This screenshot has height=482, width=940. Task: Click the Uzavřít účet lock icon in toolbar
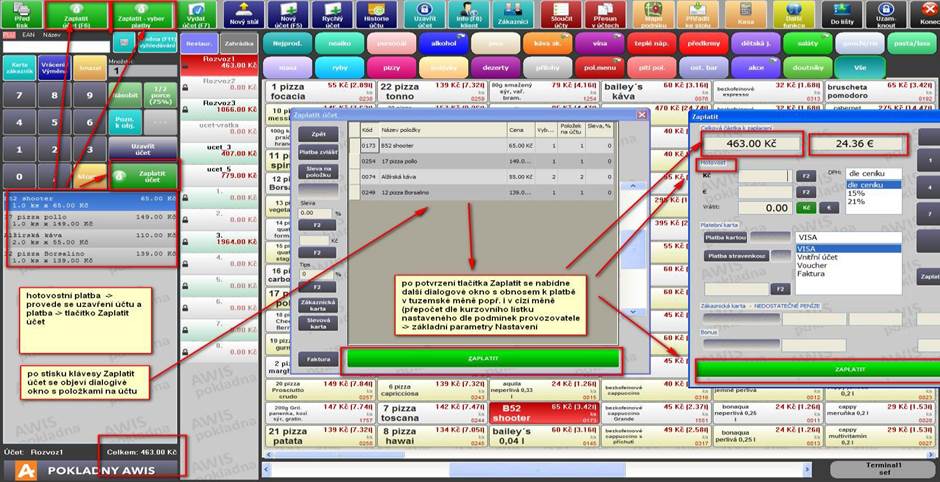coord(424,15)
